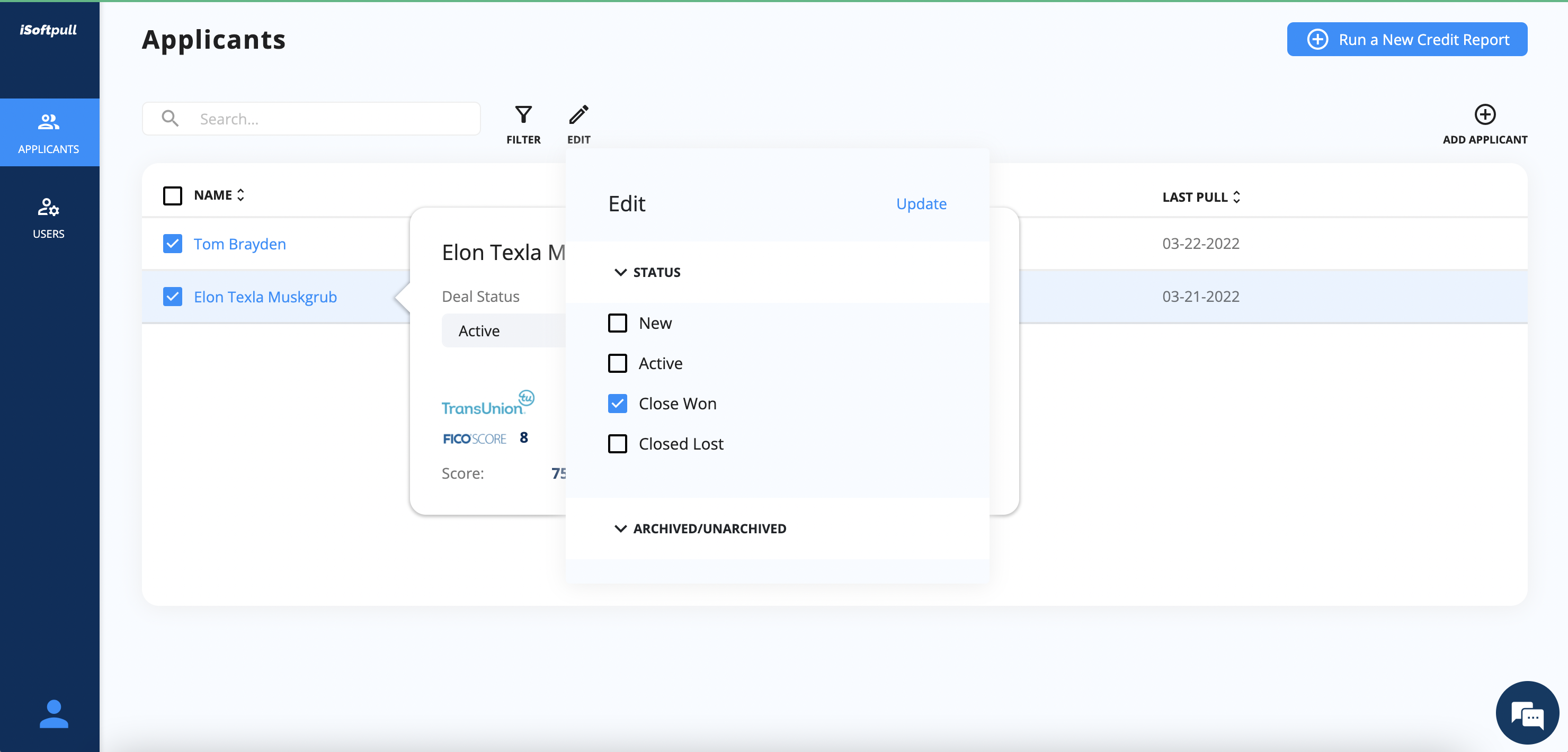The image size is (1568, 752).
Task: Click the TransUnion logo
Action: click(487, 401)
